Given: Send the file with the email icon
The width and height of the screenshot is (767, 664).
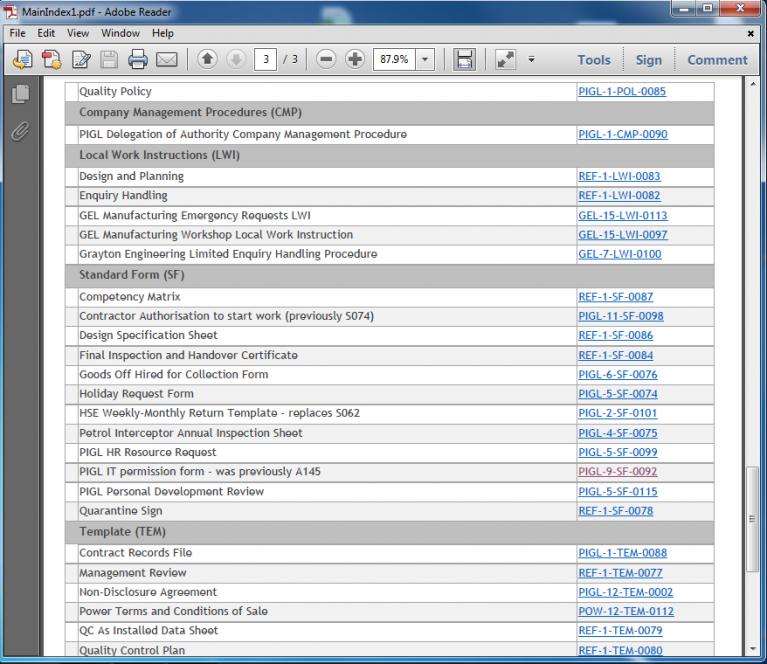Looking at the screenshot, I should (167, 60).
